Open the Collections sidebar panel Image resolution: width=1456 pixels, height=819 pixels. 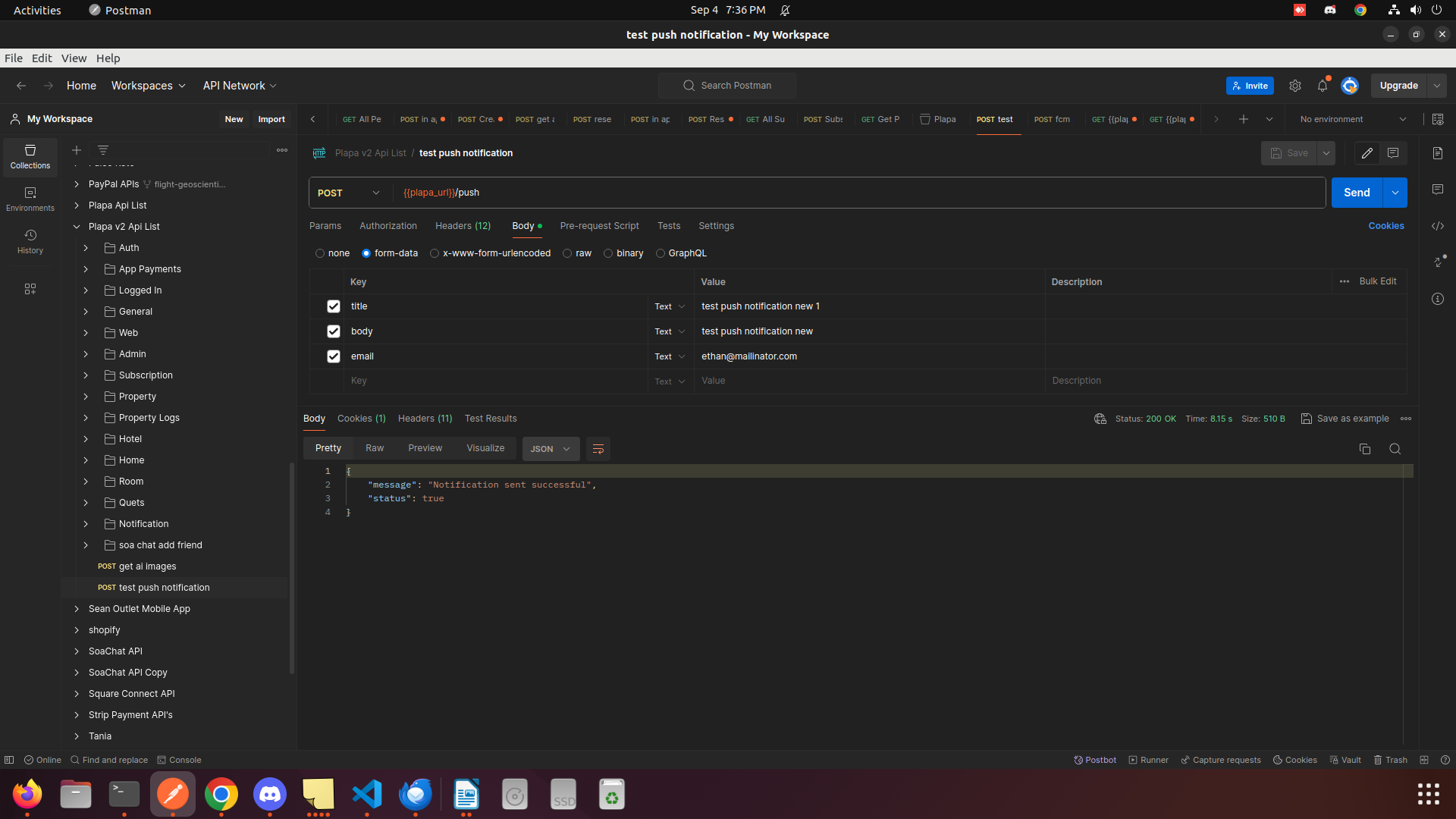[30, 157]
